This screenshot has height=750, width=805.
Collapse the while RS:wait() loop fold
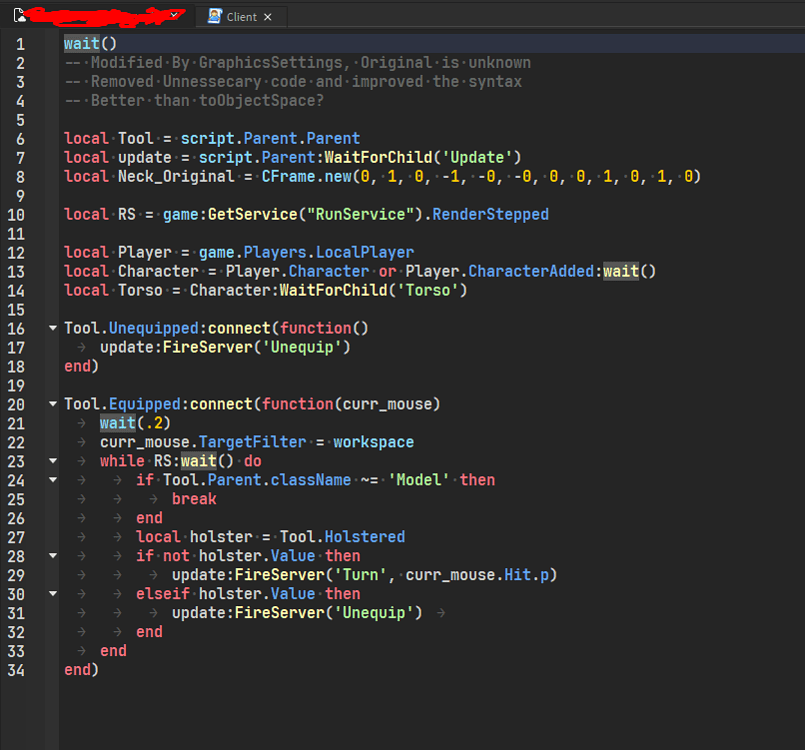[52, 460]
